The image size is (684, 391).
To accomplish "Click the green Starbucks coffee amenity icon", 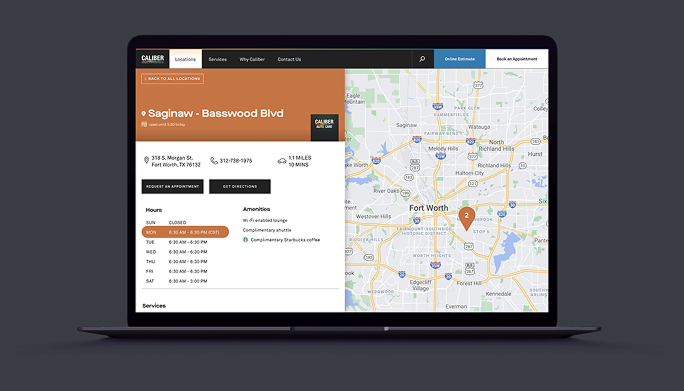I will (245, 240).
